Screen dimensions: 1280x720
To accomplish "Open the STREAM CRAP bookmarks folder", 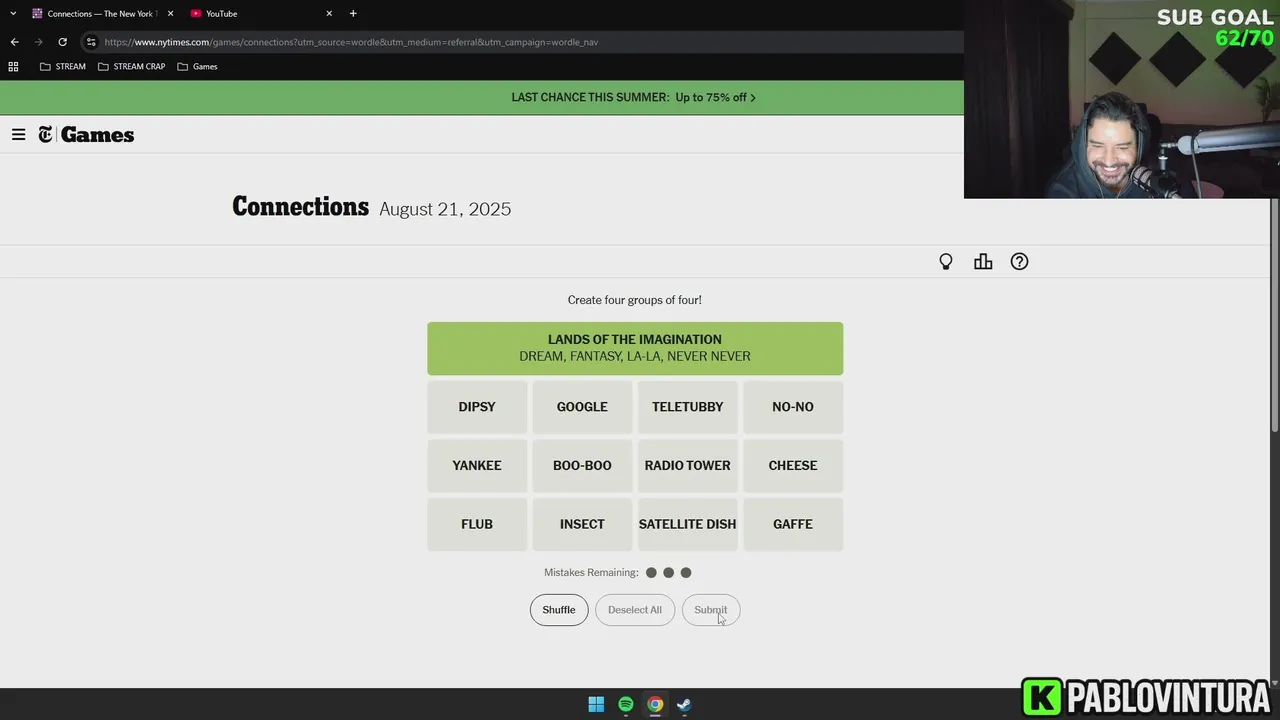I will (x=132, y=67).
